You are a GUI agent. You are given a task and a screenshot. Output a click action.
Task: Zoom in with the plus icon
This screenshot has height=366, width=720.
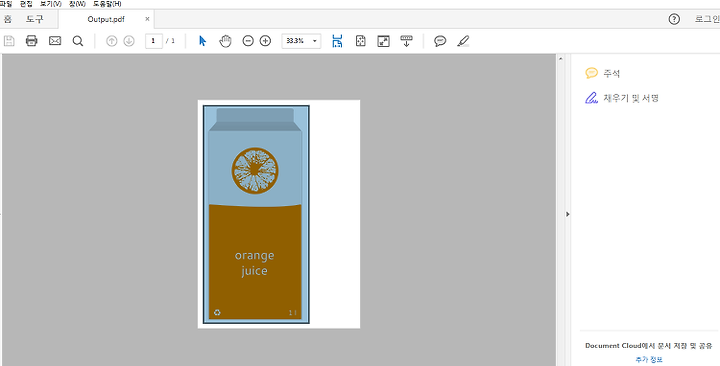coord(265,41)
